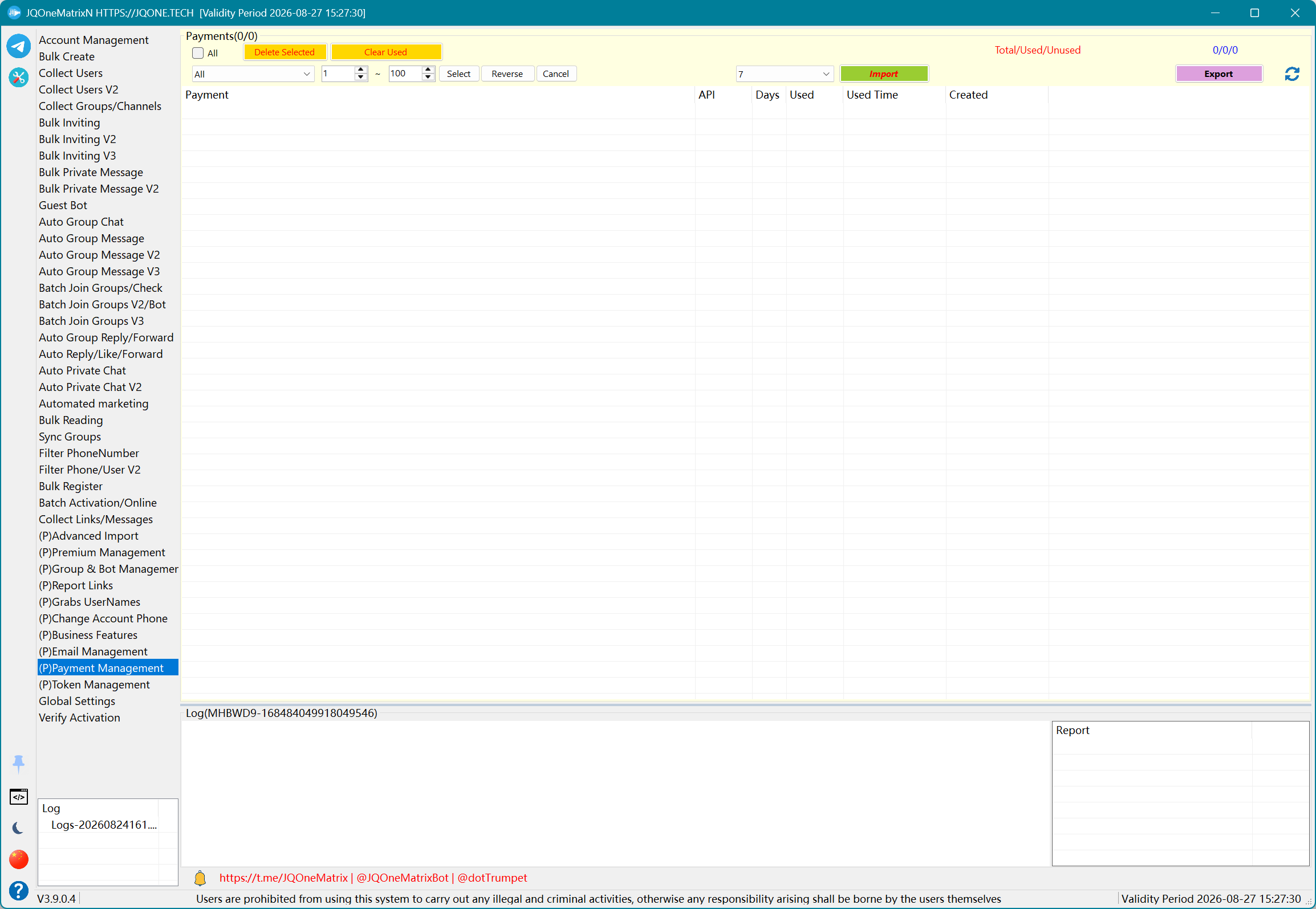This screenshot has height=909, width=1316.
Task: Select Auto Group Chat
Action: tap(81, 222)
